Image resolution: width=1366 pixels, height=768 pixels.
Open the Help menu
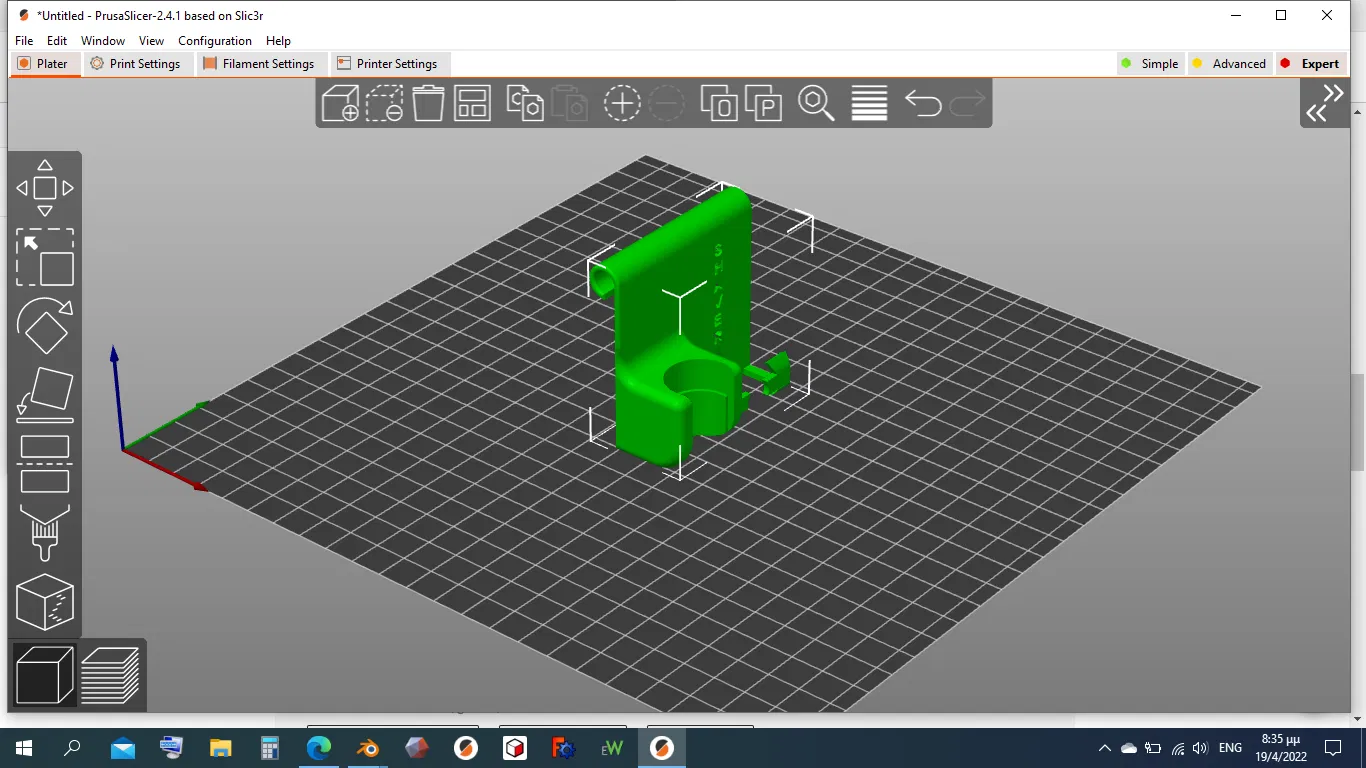(x=278, y=41)
